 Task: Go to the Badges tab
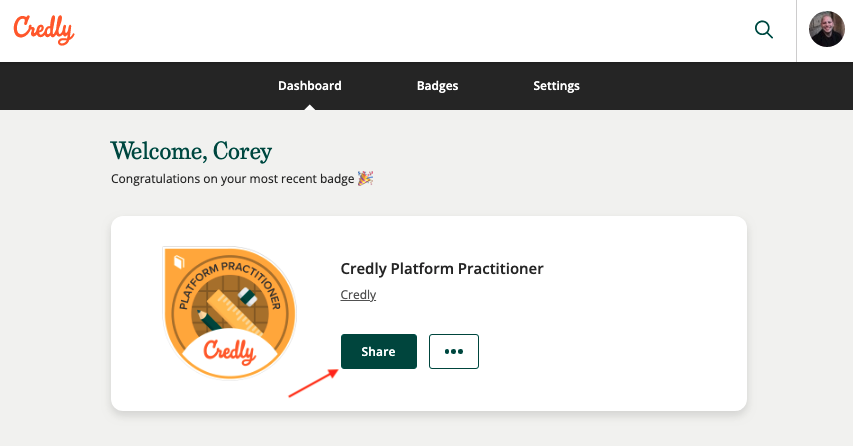click(x=437, y=85)
